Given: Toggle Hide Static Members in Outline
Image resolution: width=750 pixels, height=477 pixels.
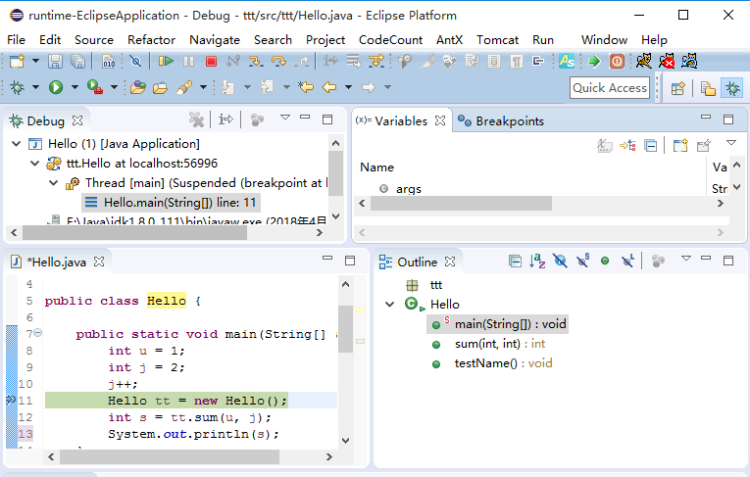Looking at the screenshot, I should point(583,261).
